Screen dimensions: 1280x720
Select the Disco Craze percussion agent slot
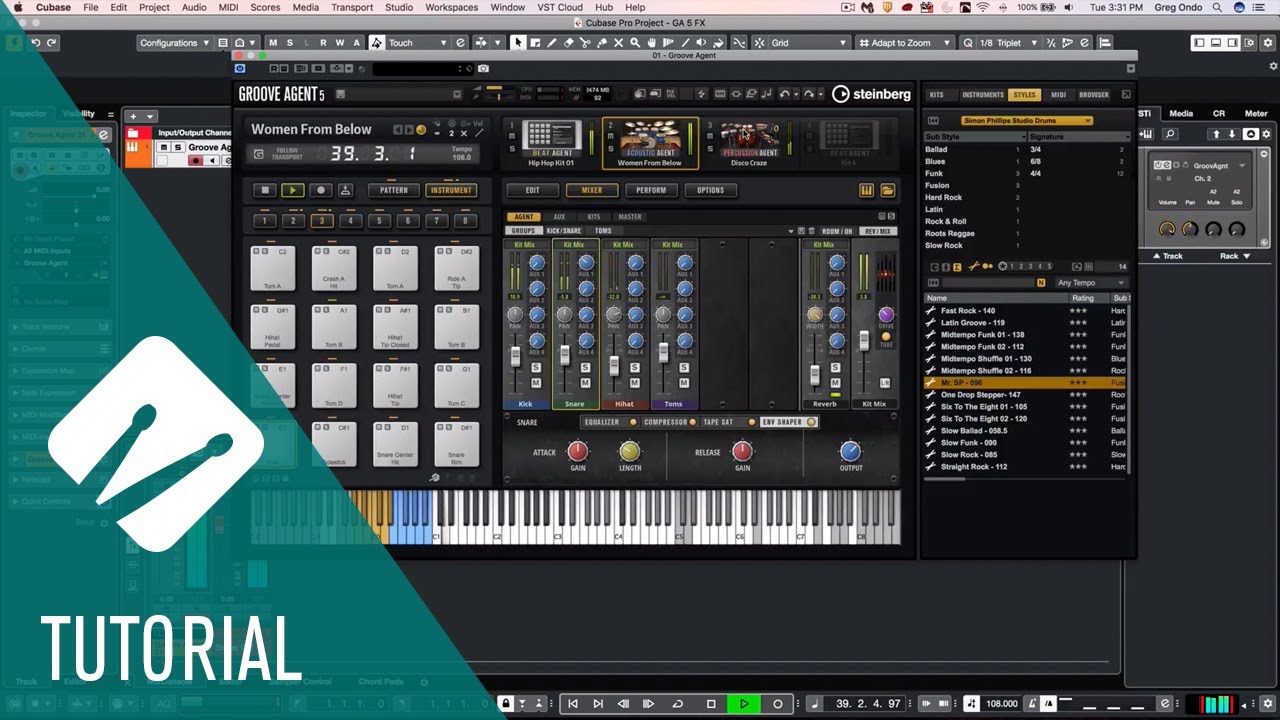(749, 144)
